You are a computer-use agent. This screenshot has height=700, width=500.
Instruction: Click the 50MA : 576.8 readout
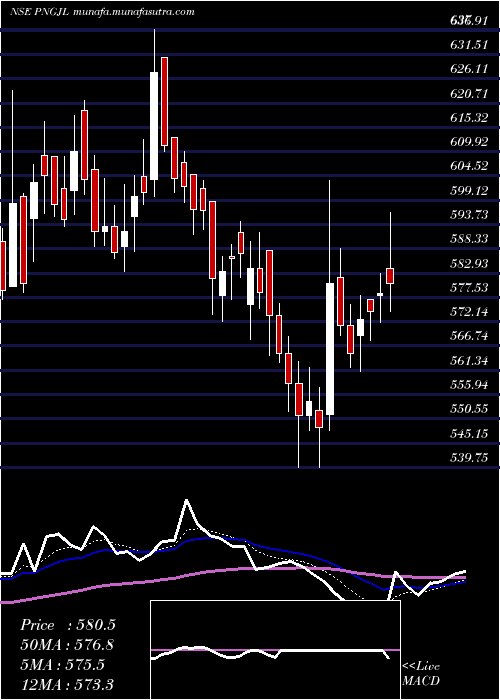pos(67,645)
